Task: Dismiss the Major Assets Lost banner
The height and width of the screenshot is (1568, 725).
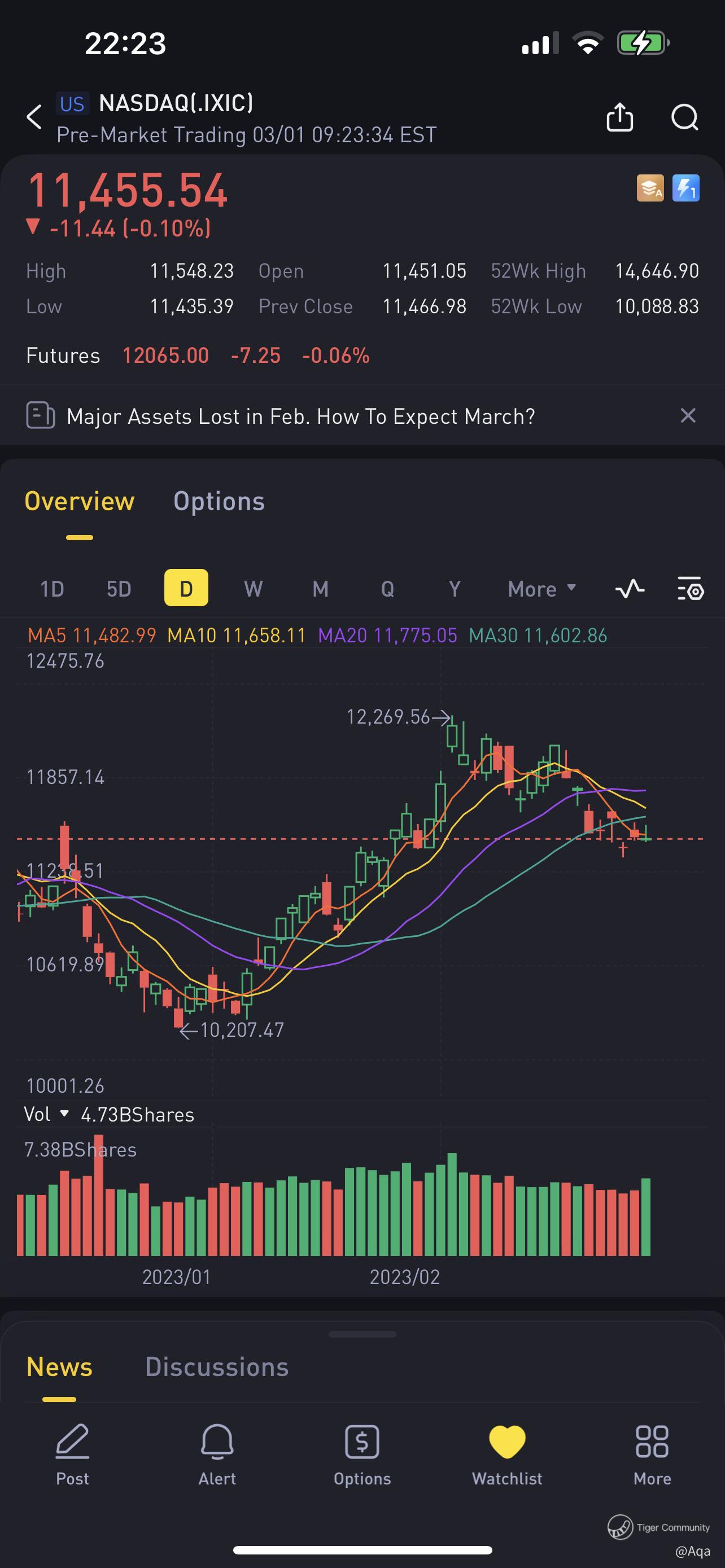Action: point(688,416)
